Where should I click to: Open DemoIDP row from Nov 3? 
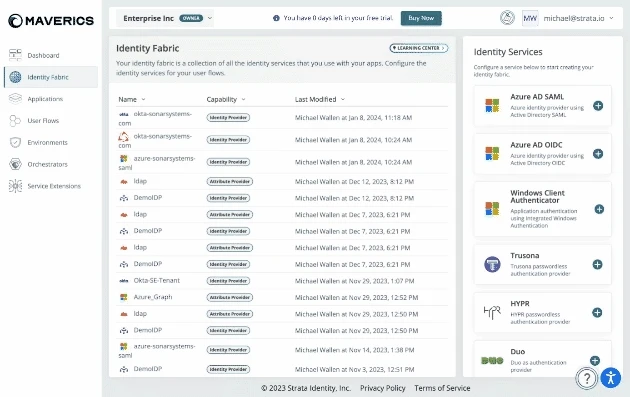pyautogui.click(x=282, y=369)
